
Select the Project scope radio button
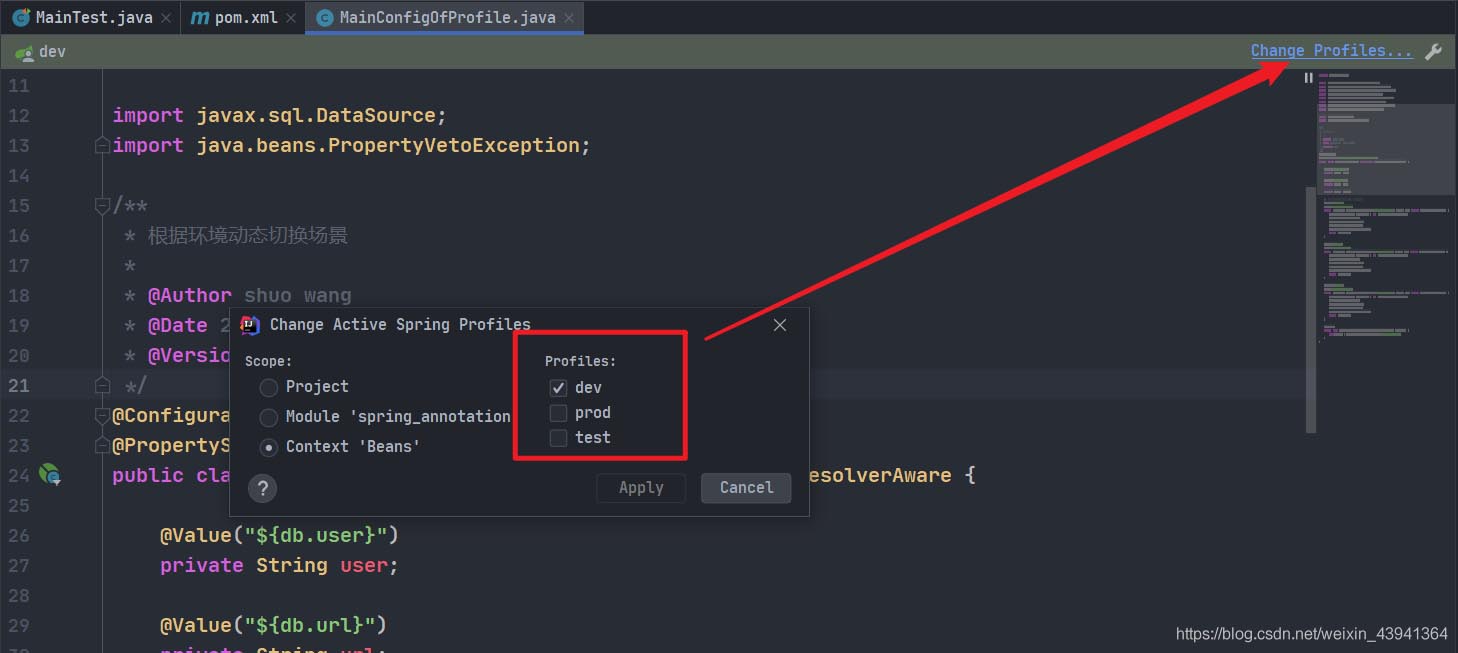pos(268,387)
